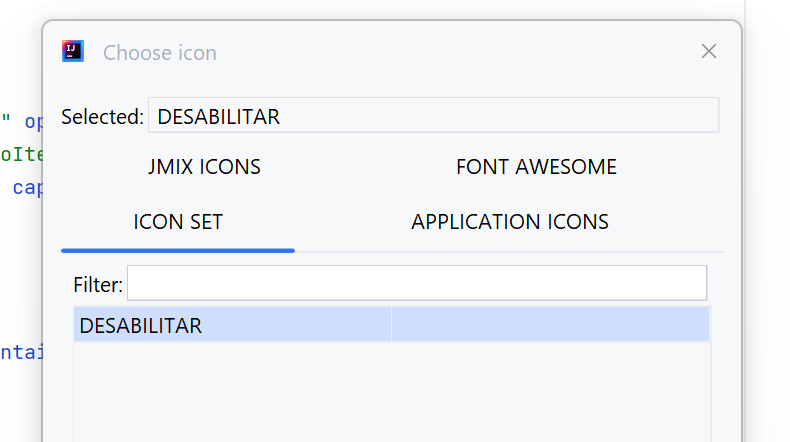Viewport: 790px width, 442px height.
Task: Switch to the JMIX ICONS tab
Action: [204, 167]
